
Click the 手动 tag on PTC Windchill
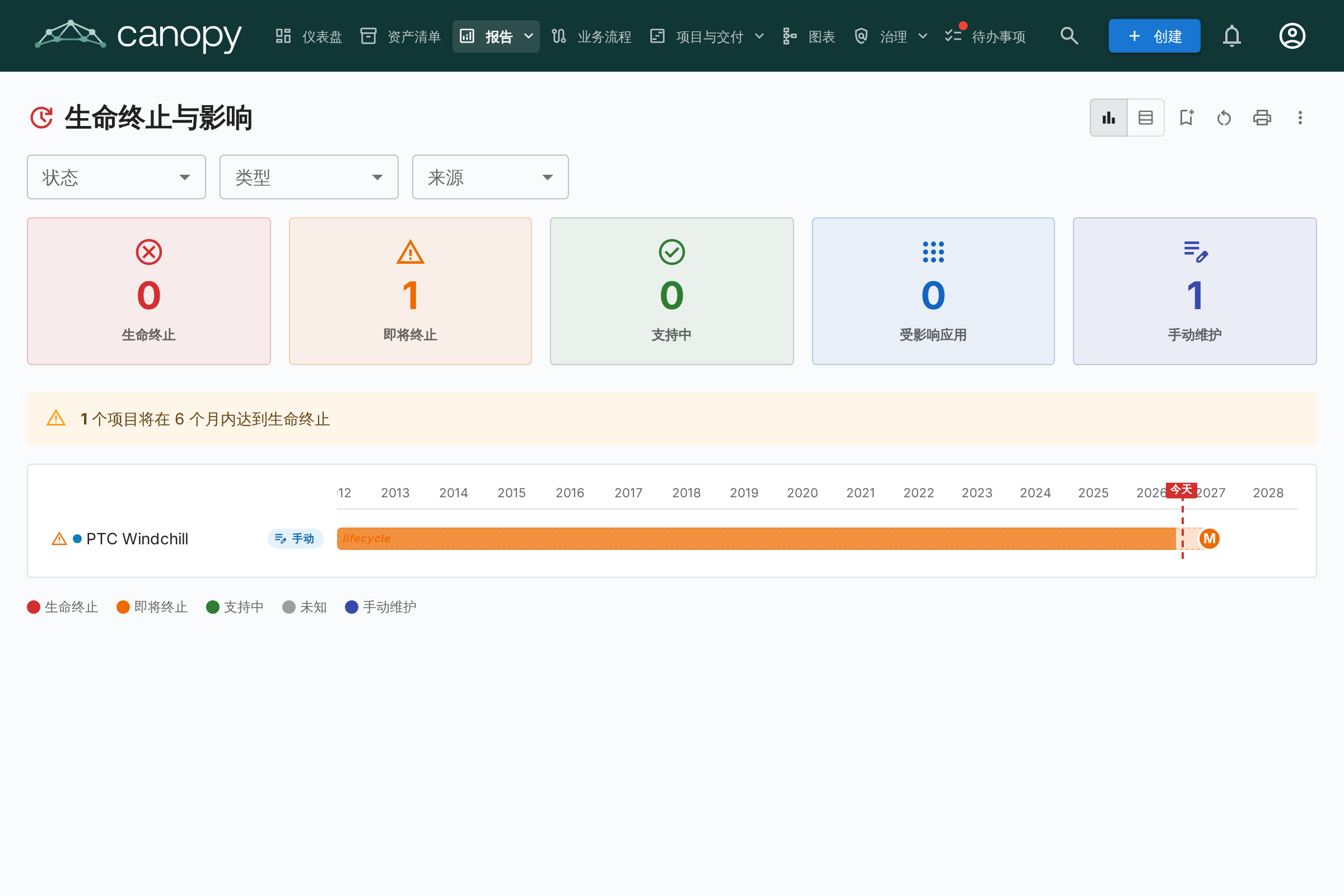point(295,538)
